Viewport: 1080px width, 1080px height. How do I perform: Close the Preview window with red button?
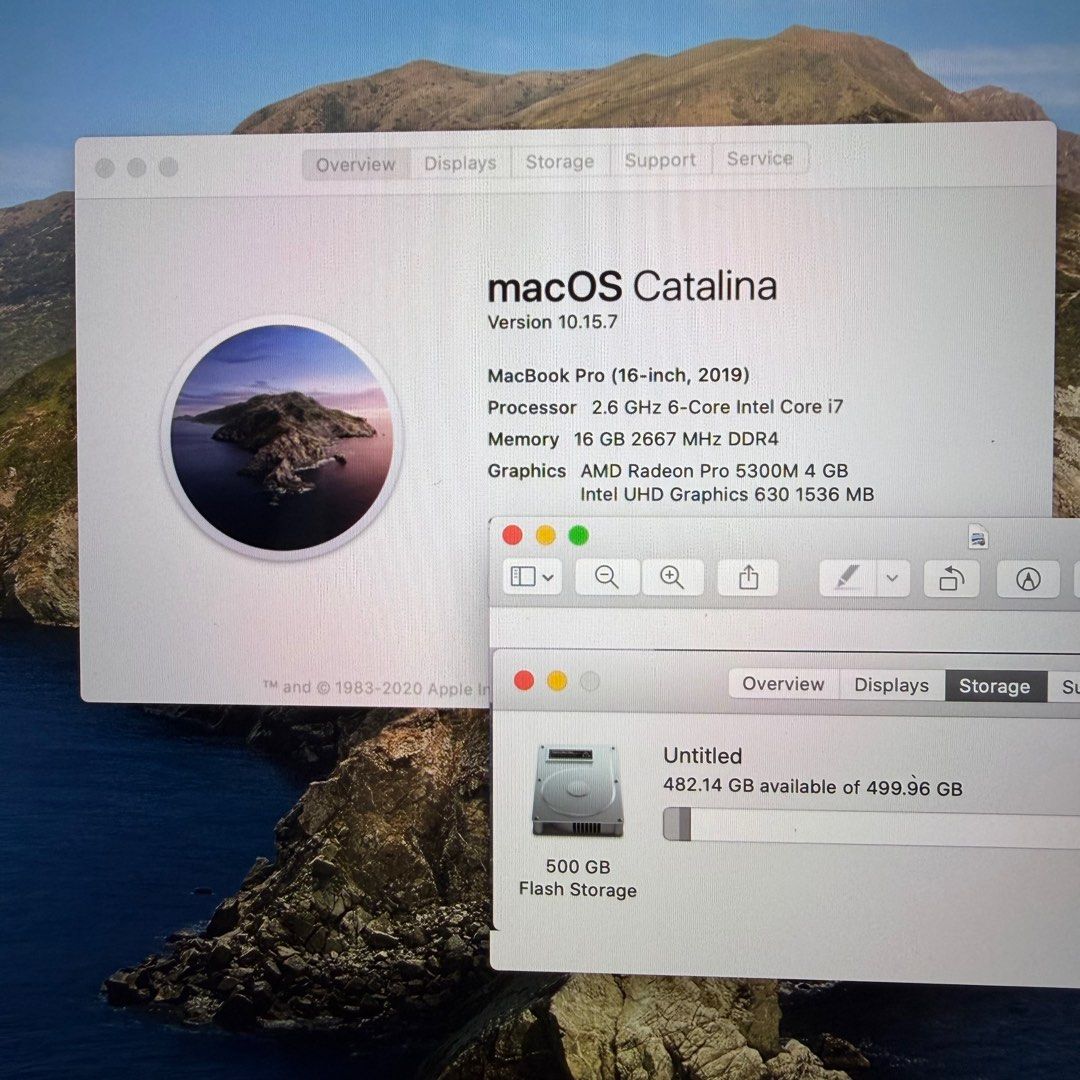pos(512,535)
